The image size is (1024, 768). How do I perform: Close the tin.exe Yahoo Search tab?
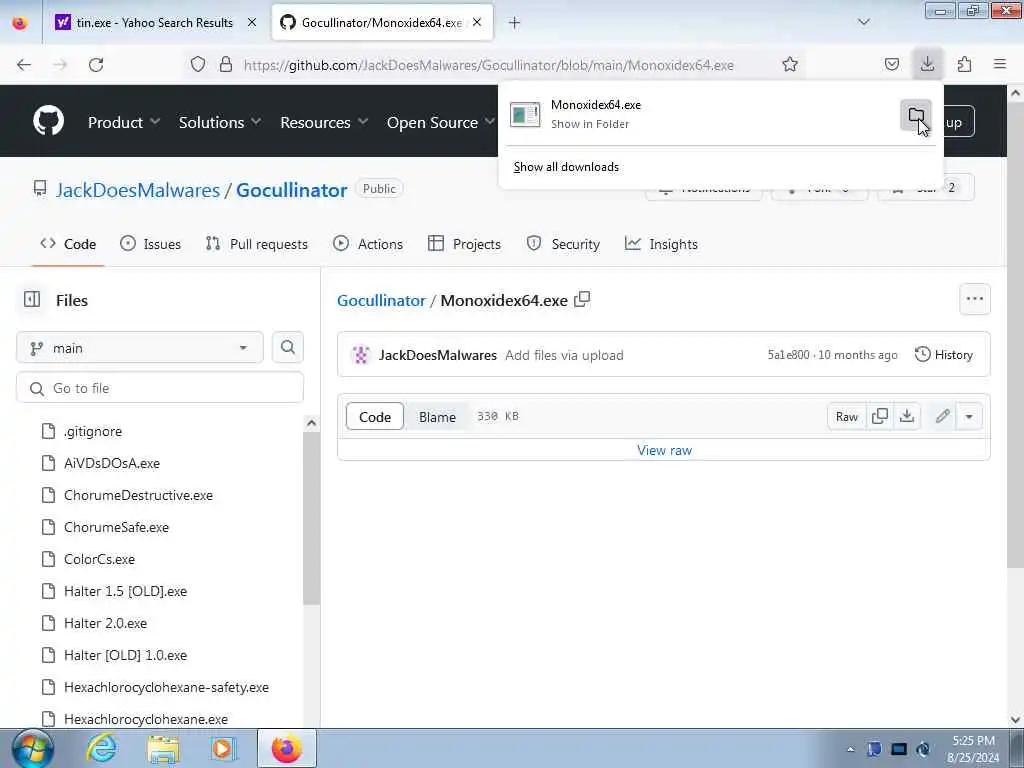coord(252,22)
